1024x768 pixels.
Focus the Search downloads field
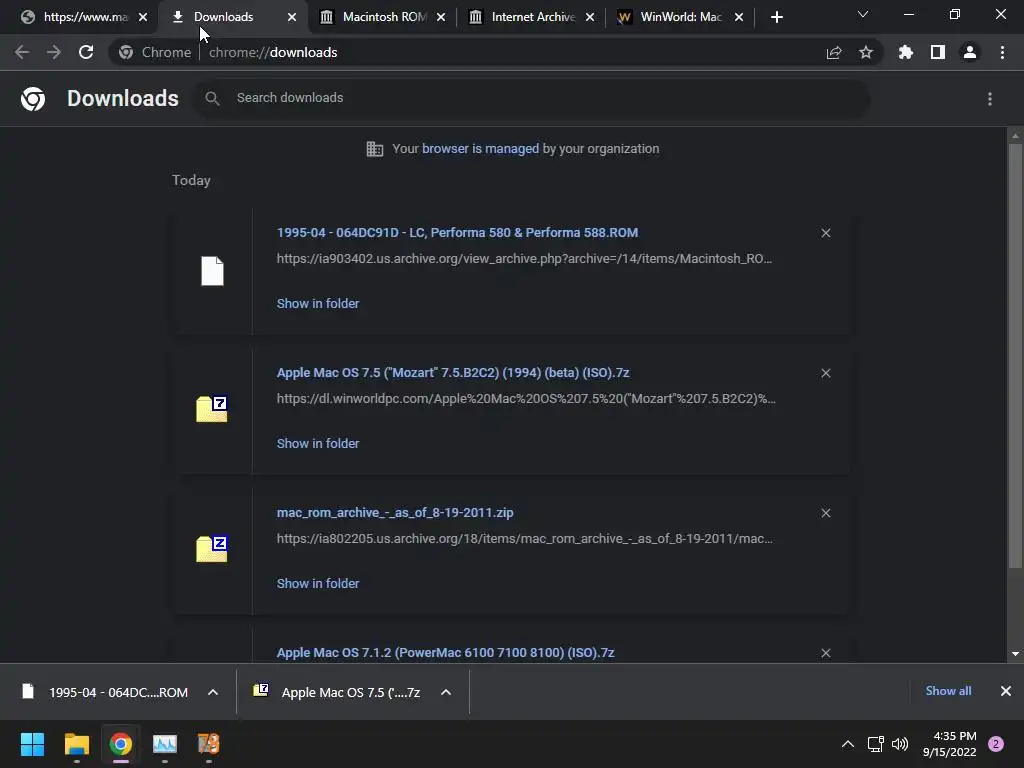pyautogui.click(x=532, y=99)
